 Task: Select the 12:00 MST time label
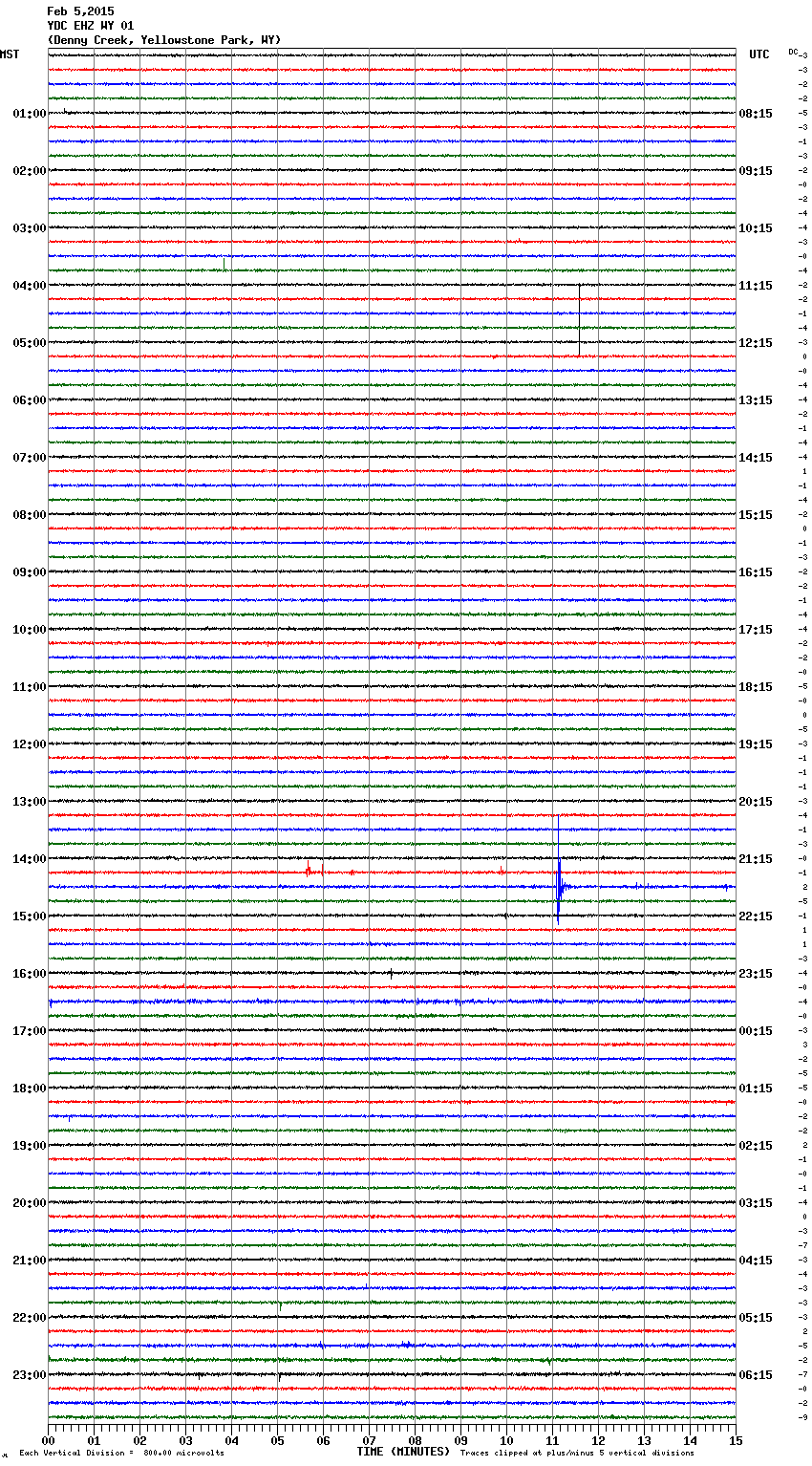[x=30, y=744]
